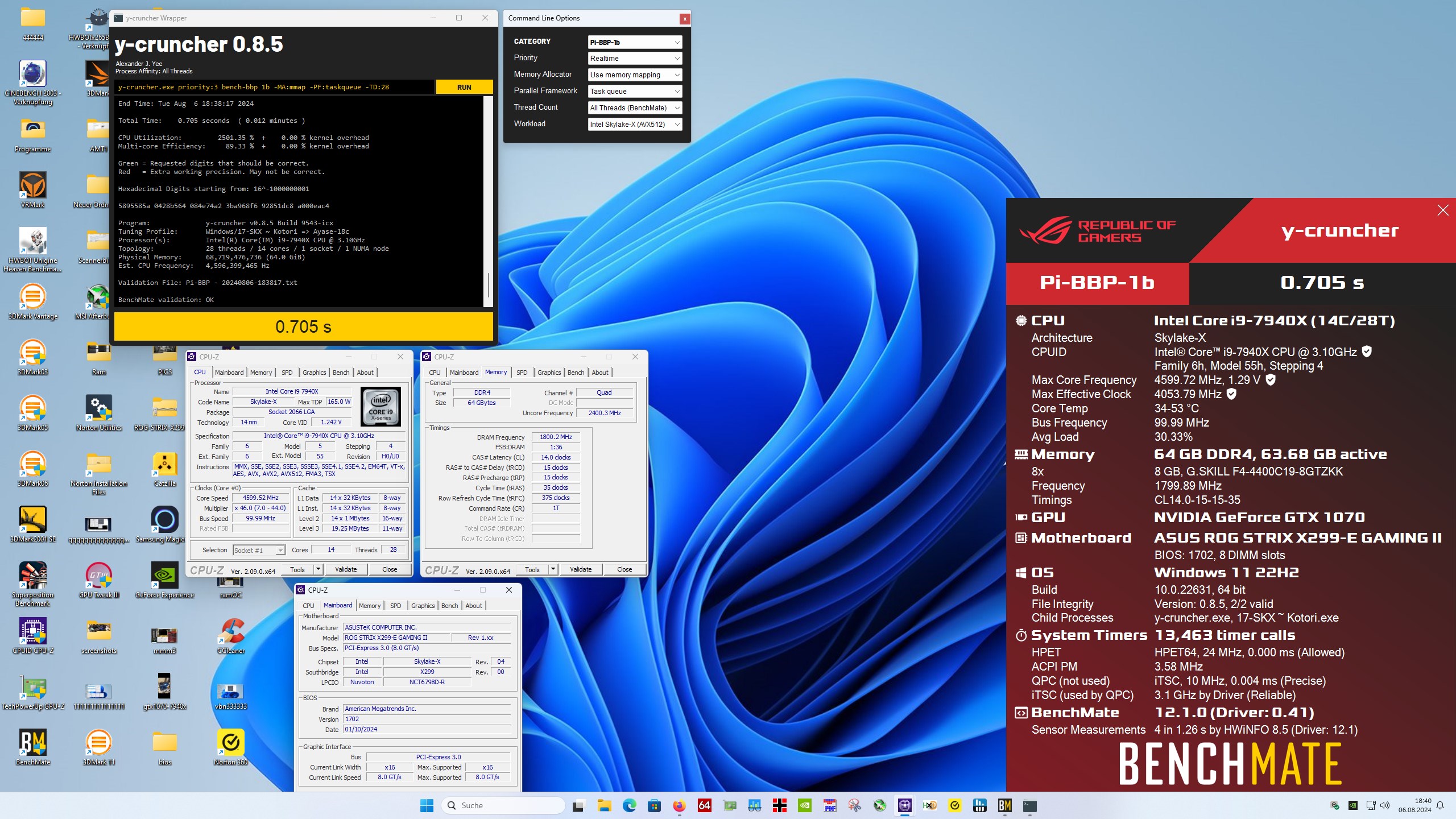This screenshot has height=819, width=1456.
Task: Open the VRMark desktop shortcut
Action: pos(33,191)
